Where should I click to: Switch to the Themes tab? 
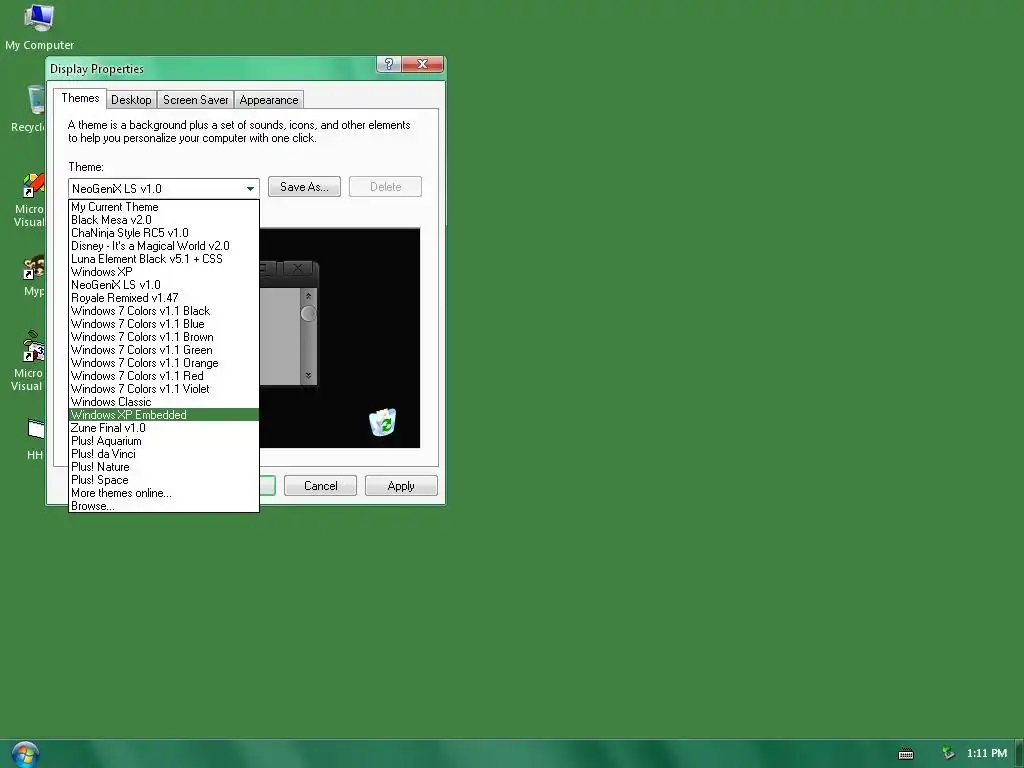[x=80, y=98]
